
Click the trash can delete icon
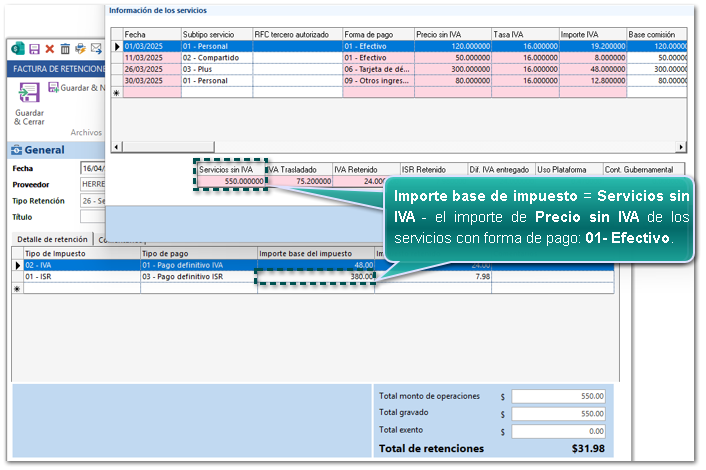point(65,49)
